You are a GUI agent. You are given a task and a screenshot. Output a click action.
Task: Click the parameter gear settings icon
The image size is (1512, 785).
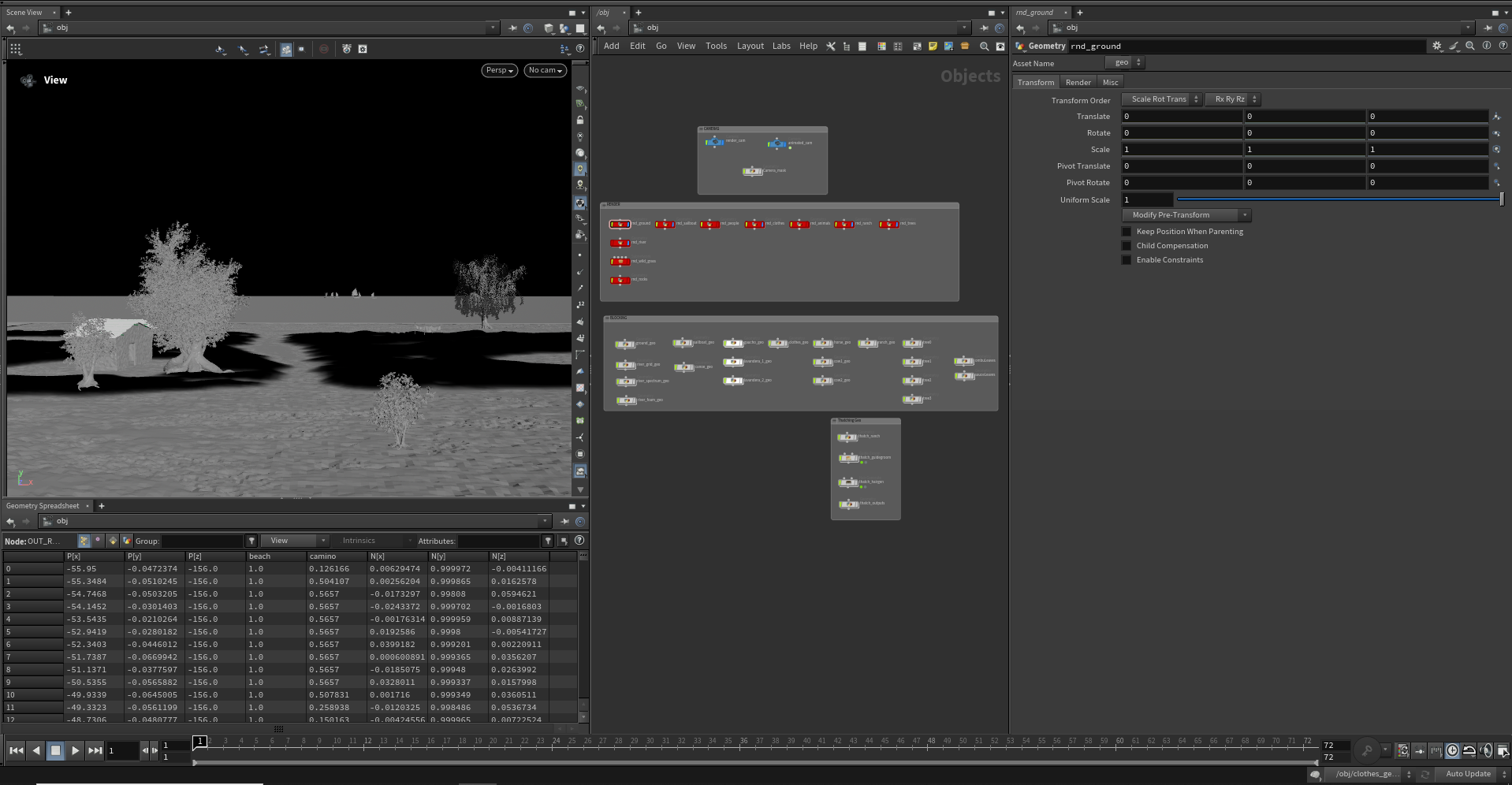tap(1437, 47)
